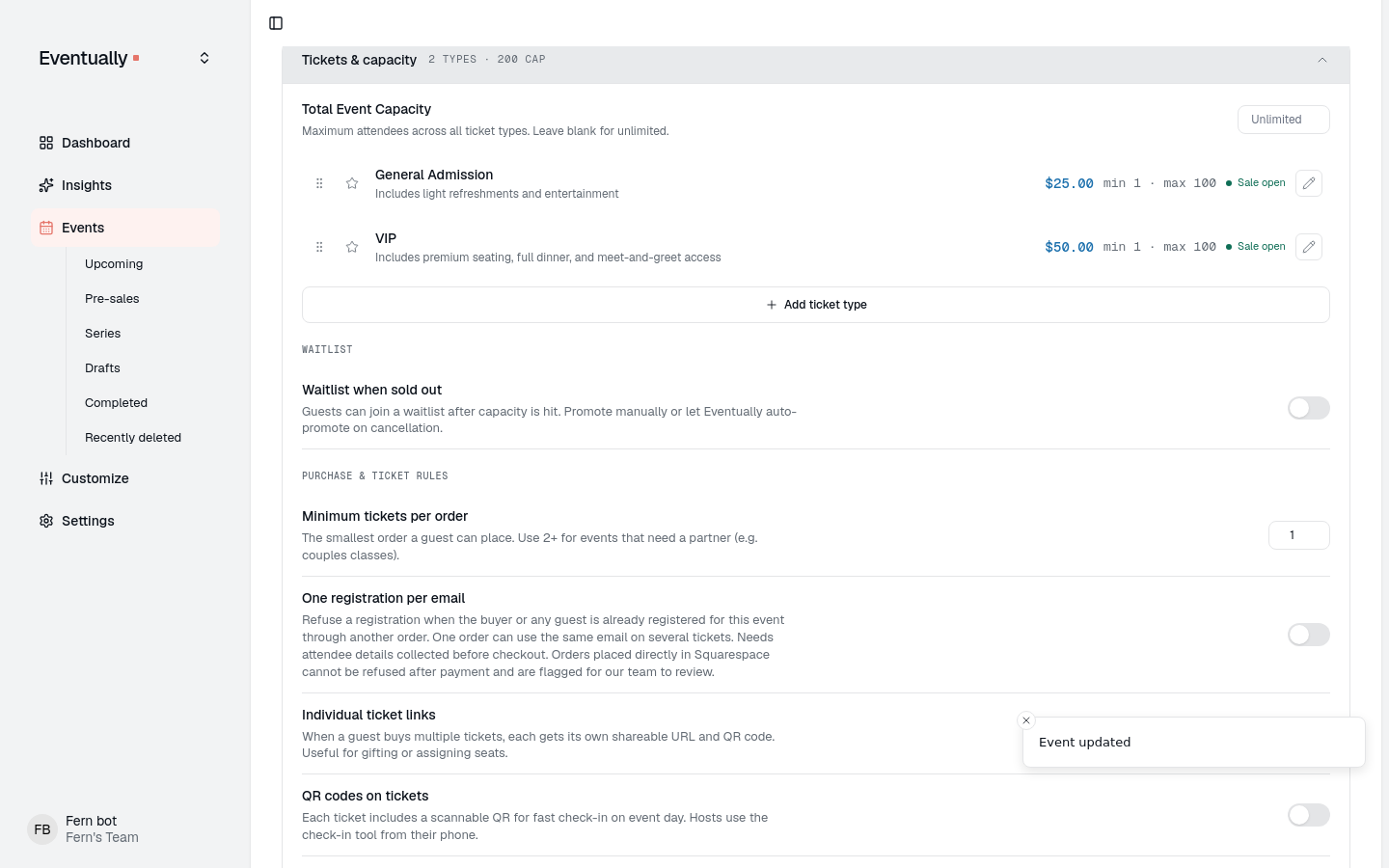
Task: Go to Pre-sales
Action: (112, 299)
